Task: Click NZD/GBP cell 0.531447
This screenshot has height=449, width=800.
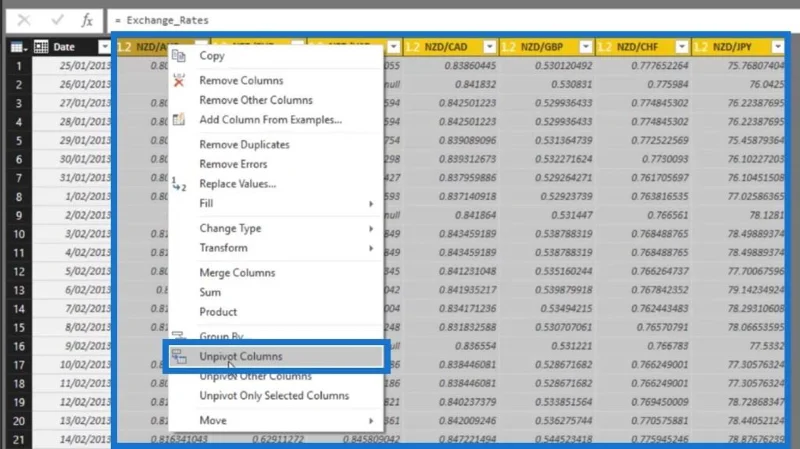Action: point(571,215)
